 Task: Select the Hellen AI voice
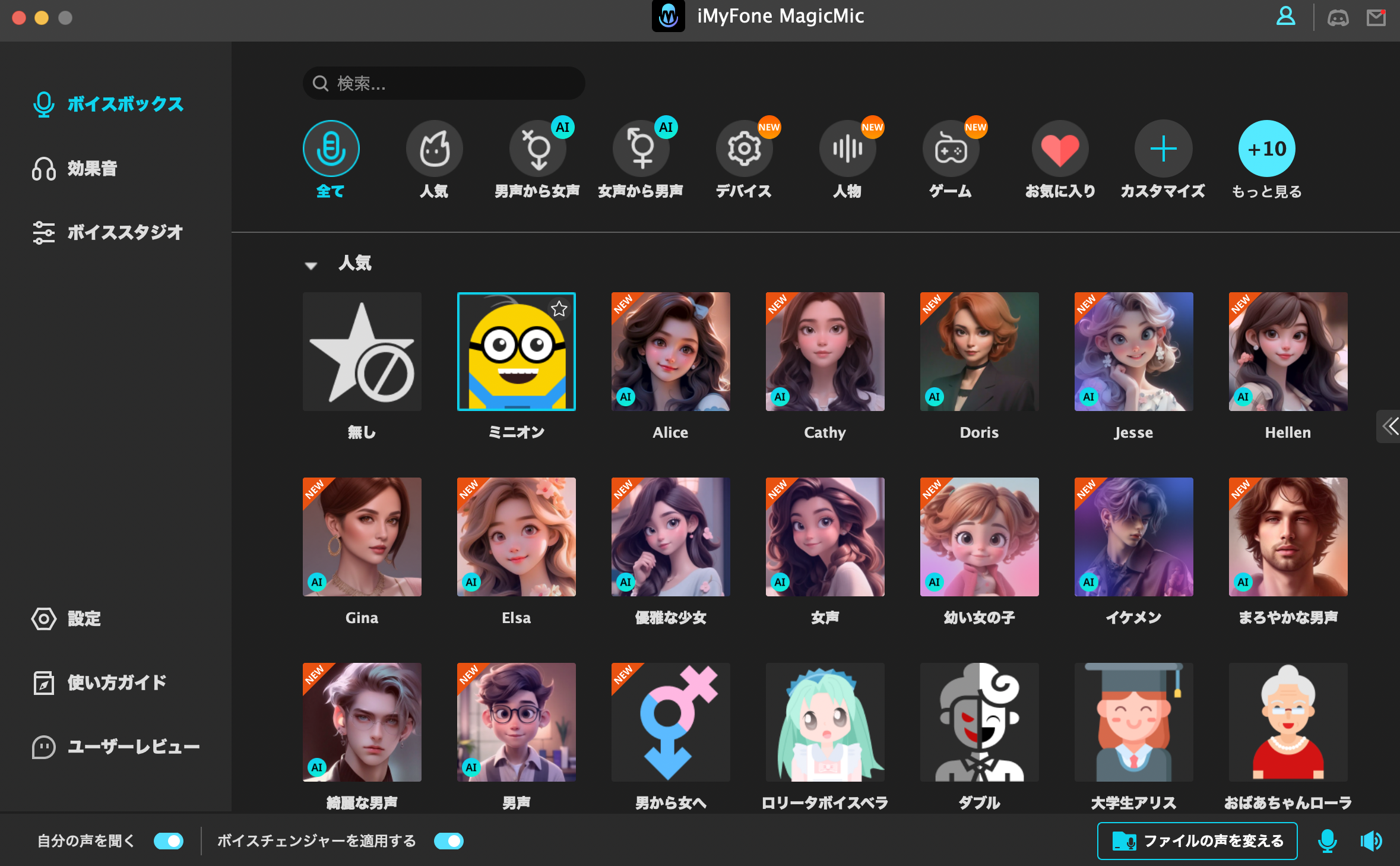tap(1288, 352)
